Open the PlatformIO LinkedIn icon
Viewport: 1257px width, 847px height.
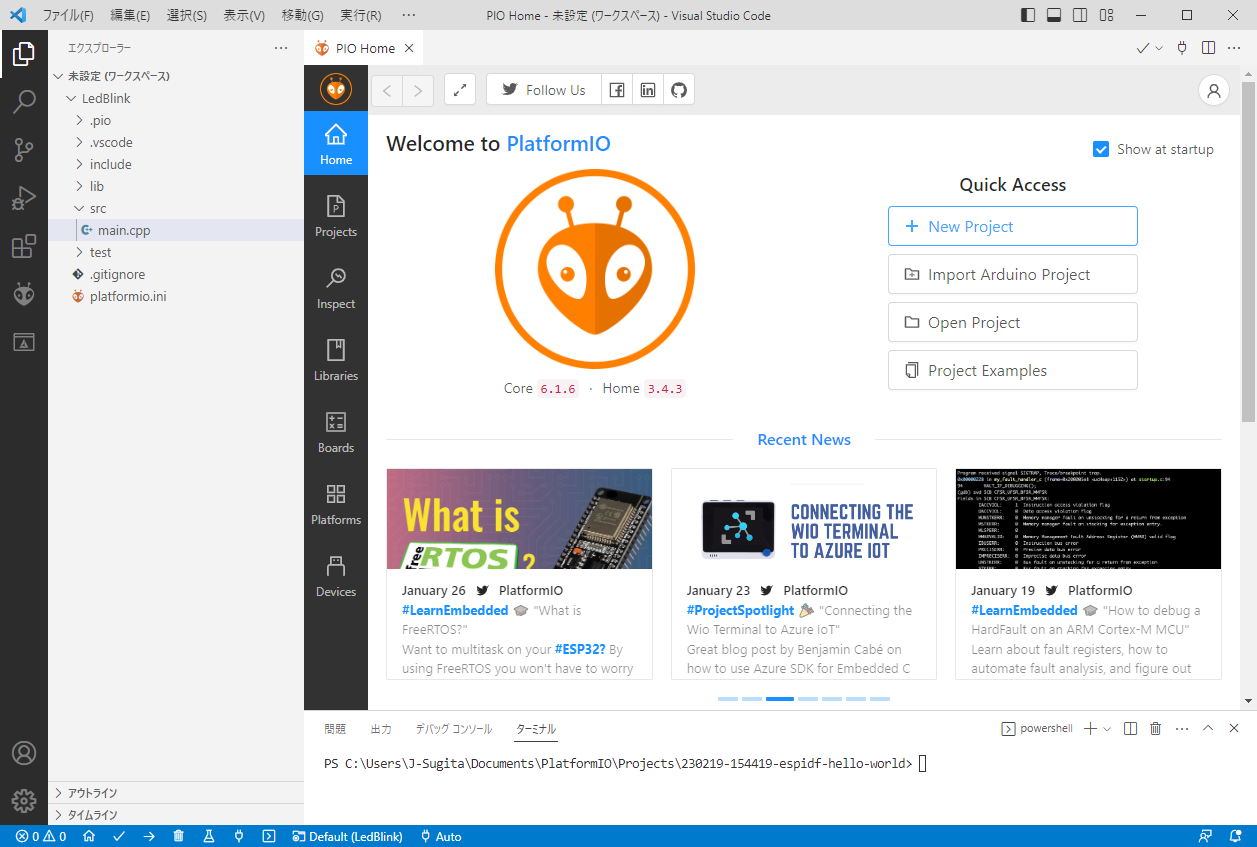coord(648,90)
